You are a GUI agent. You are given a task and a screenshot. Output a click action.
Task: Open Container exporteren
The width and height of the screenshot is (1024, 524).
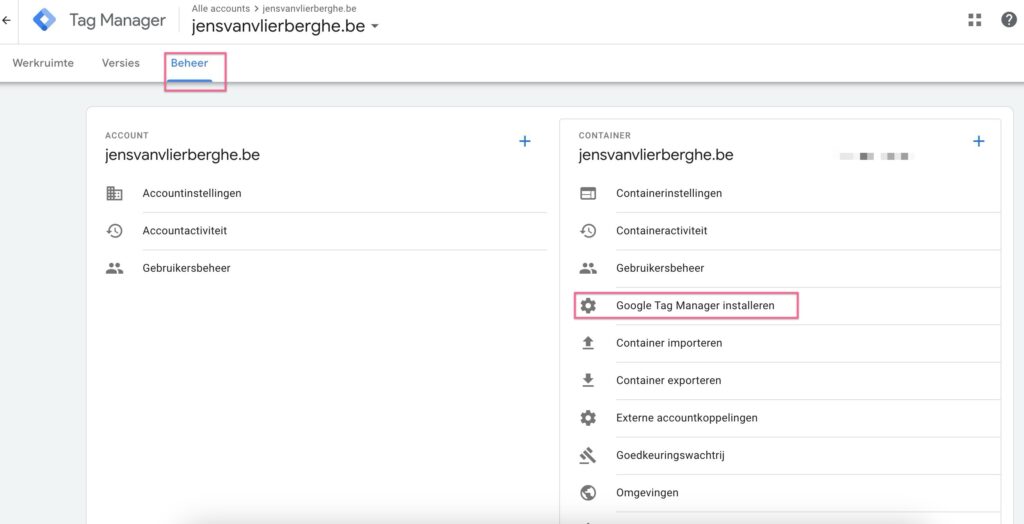click(x=669, y=380)
